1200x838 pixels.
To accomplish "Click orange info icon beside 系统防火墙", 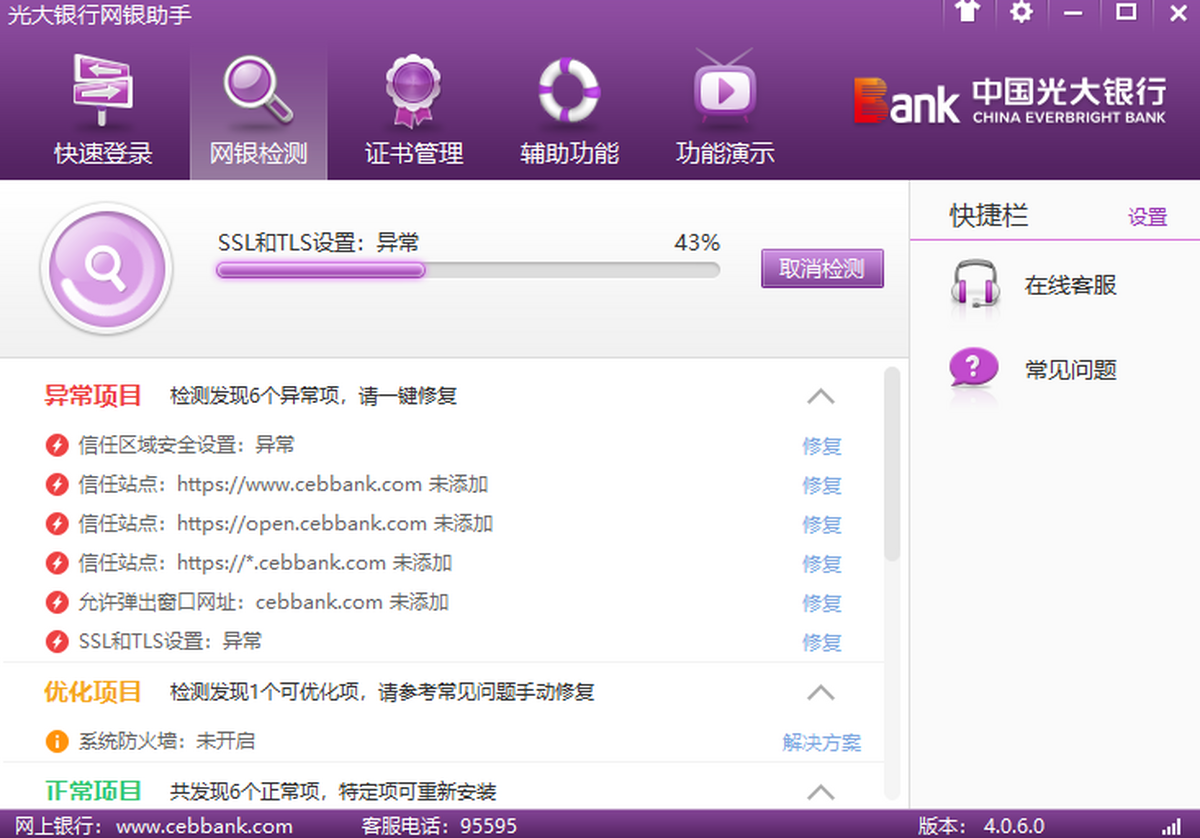I will 57,741.
